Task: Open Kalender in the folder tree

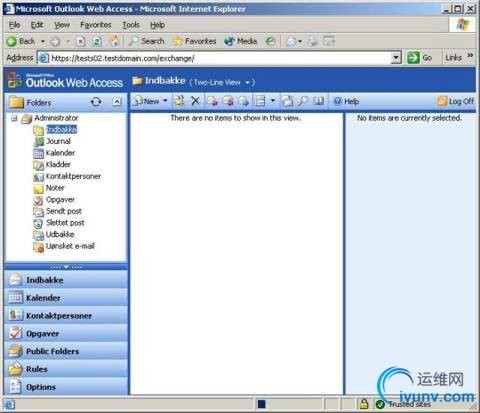Action: (60, 153)
